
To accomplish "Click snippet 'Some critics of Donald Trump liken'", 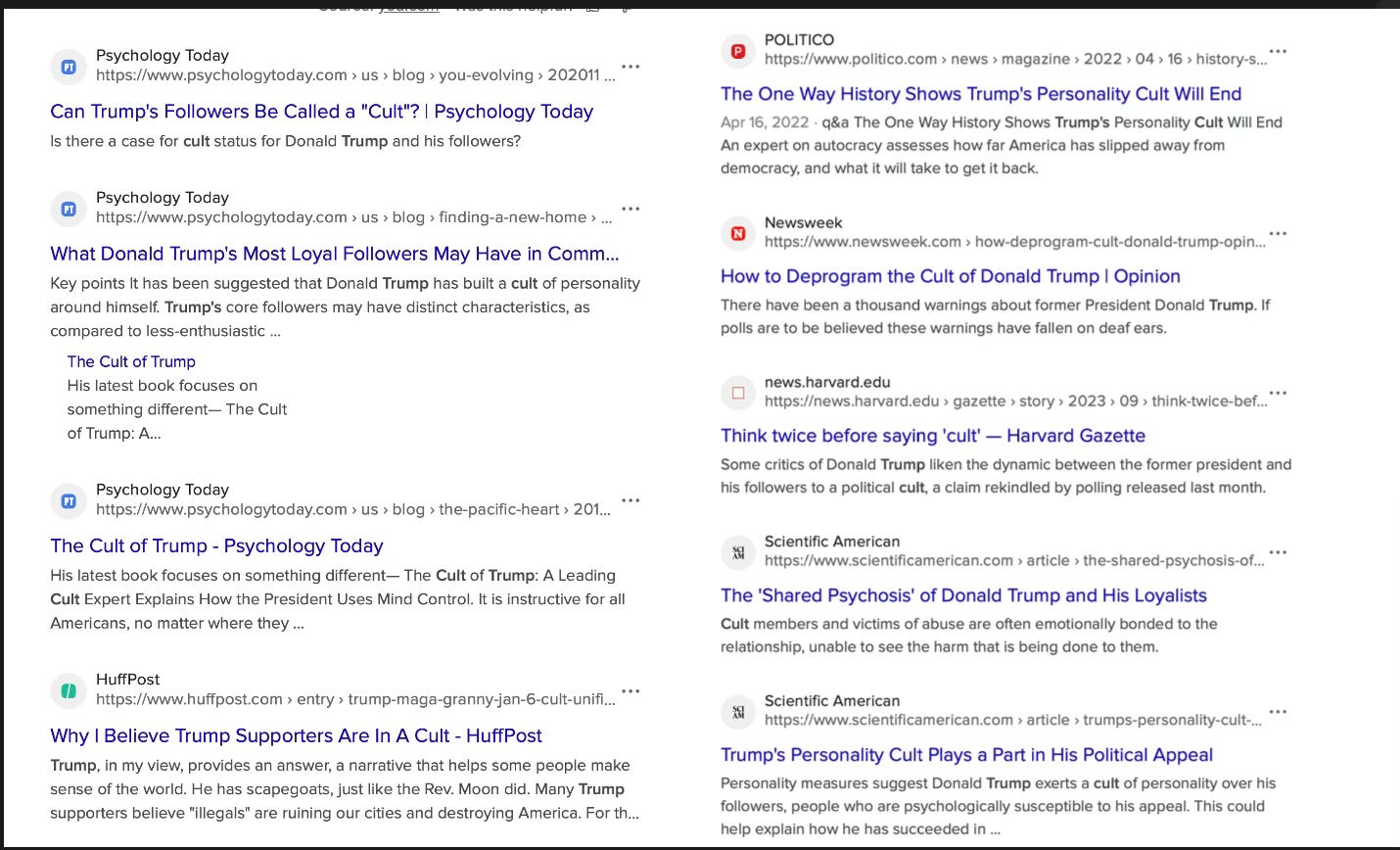I will tap(1006, 476).
